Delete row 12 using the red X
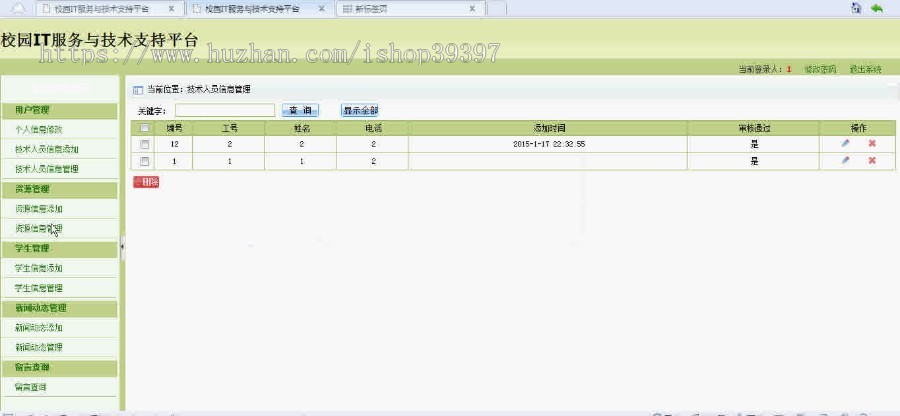Viewport: 900px width, 416px height. (872, 143)
